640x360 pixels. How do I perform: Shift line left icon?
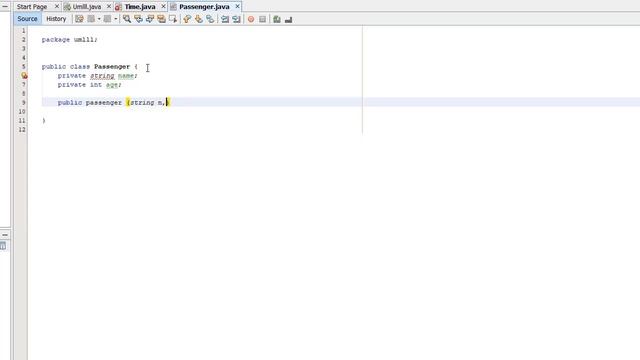pos(225,19)
